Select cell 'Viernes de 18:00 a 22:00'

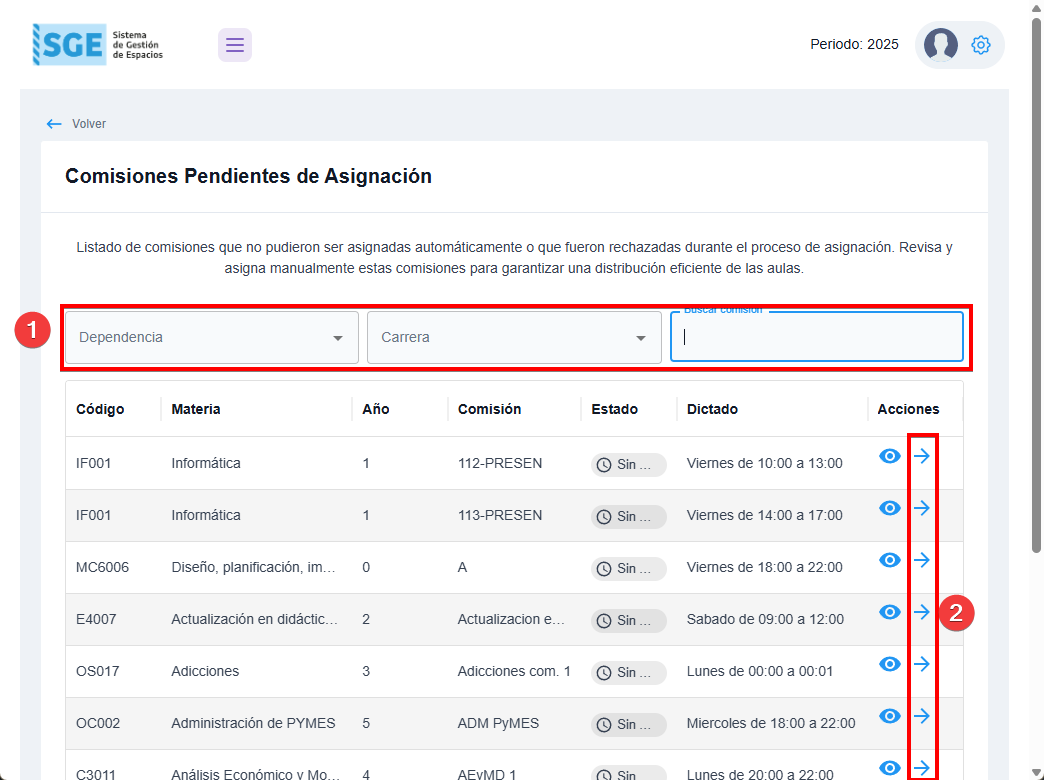coord(764,567)
